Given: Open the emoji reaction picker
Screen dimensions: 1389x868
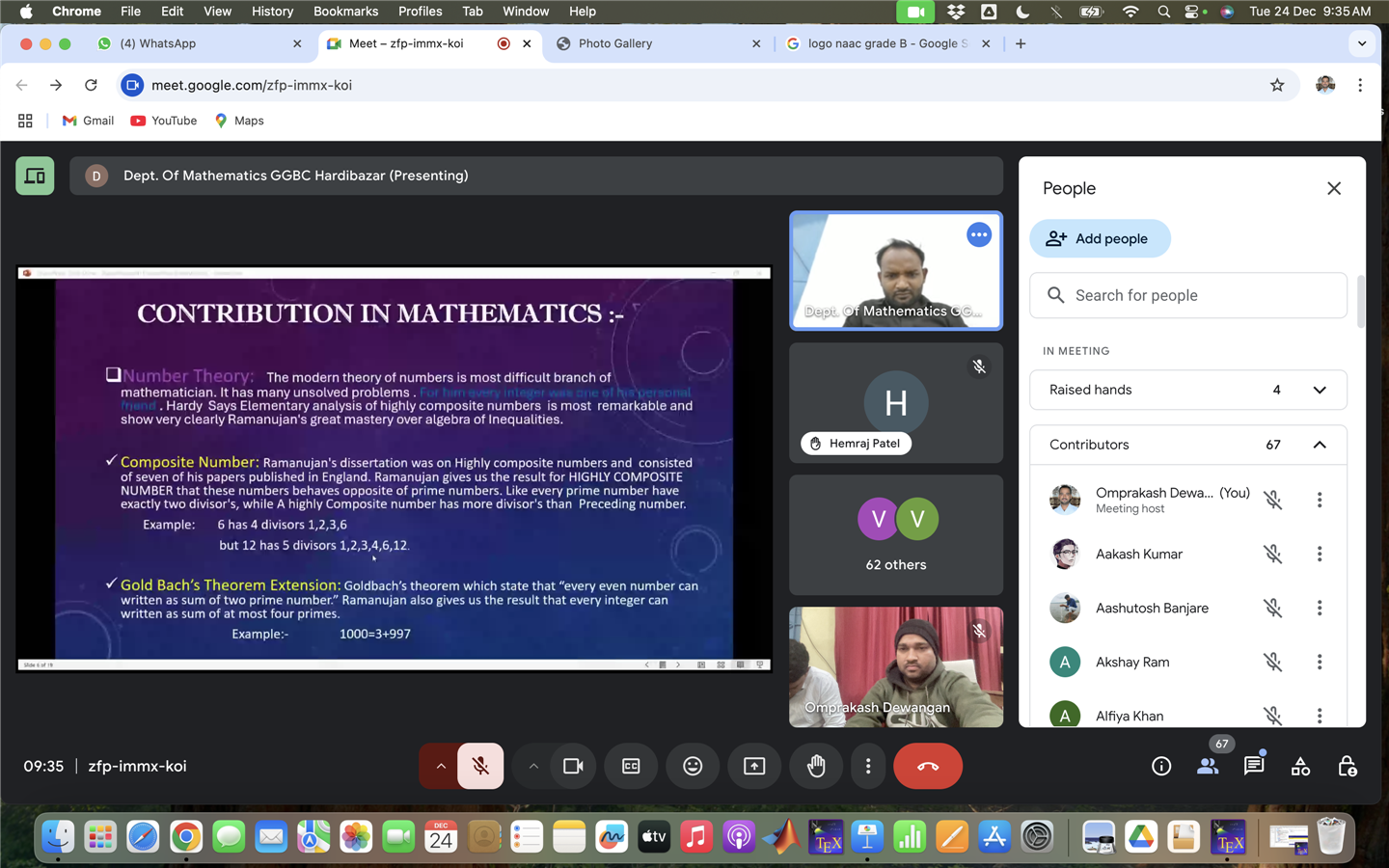Looking at the screenshot, I should click(693, 766).
